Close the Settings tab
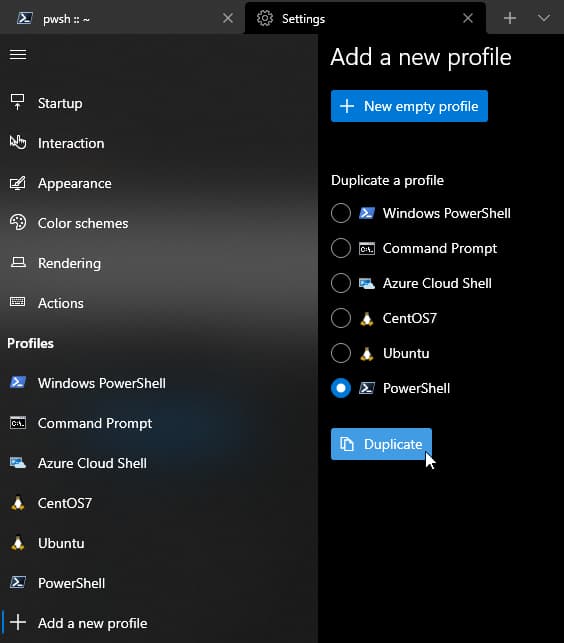Screen dimensions: 564x643 (x=468, y=18)
